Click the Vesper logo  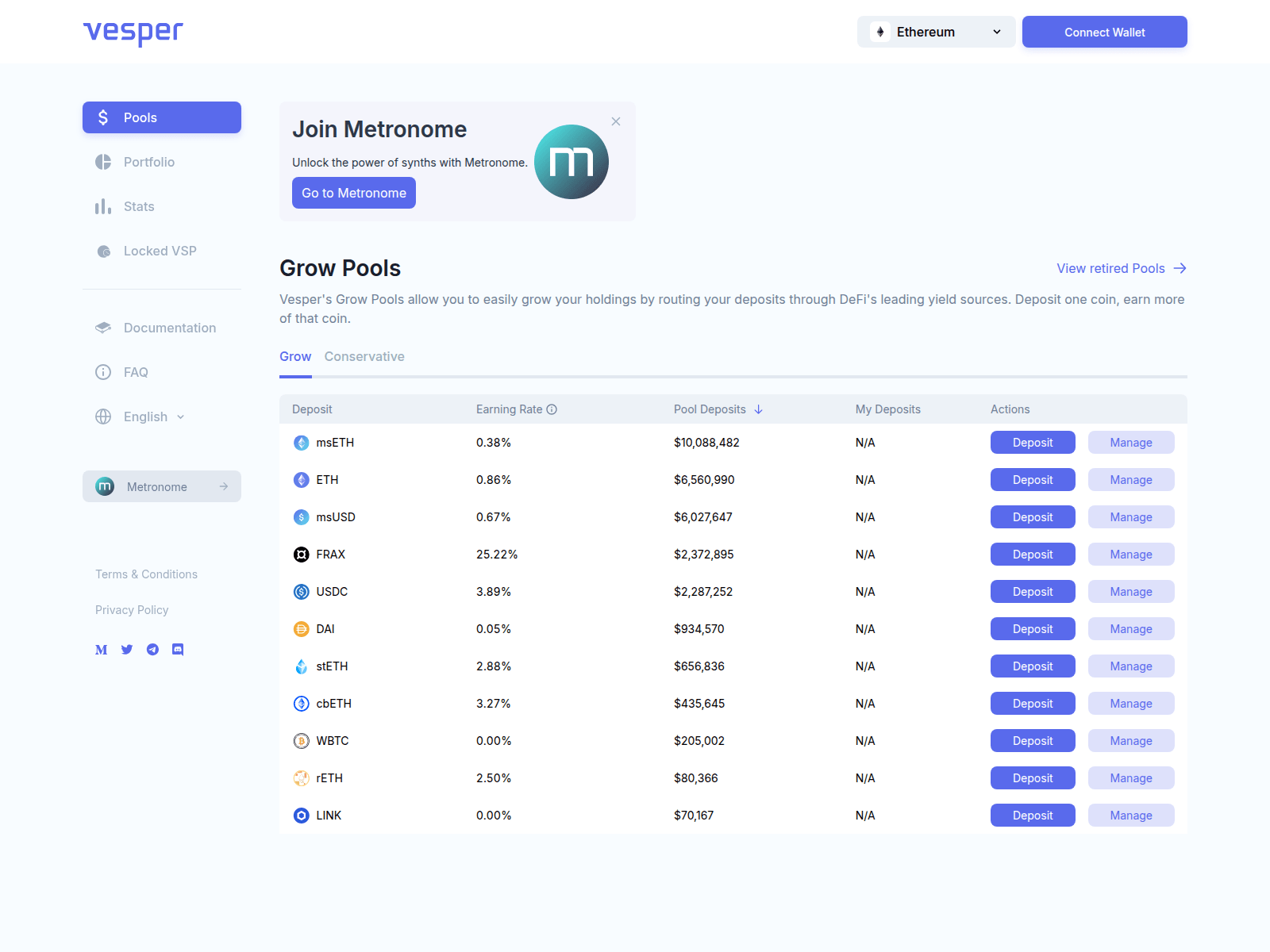pos(133,32)
